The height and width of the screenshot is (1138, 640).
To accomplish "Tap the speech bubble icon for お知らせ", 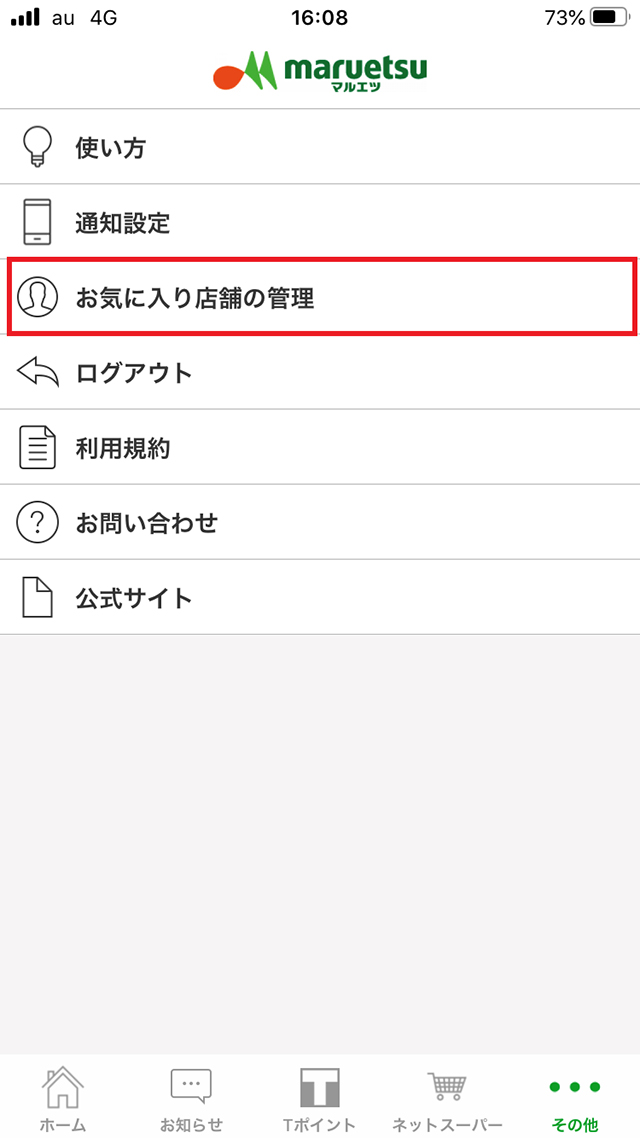I will click(190, 1084).
